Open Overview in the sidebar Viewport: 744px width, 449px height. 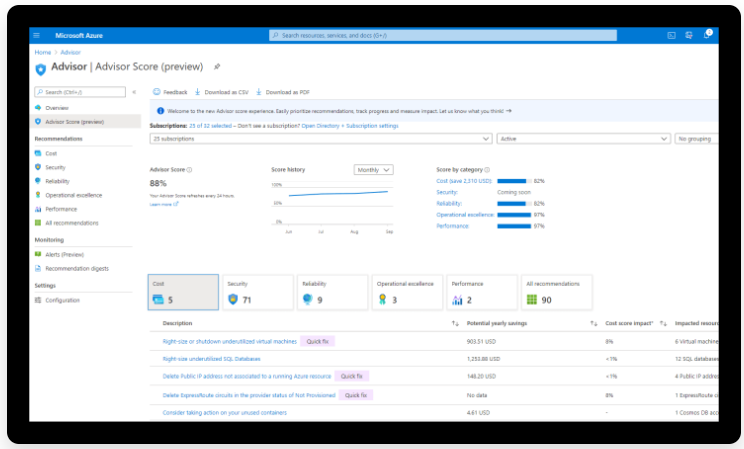pos(57,107)
